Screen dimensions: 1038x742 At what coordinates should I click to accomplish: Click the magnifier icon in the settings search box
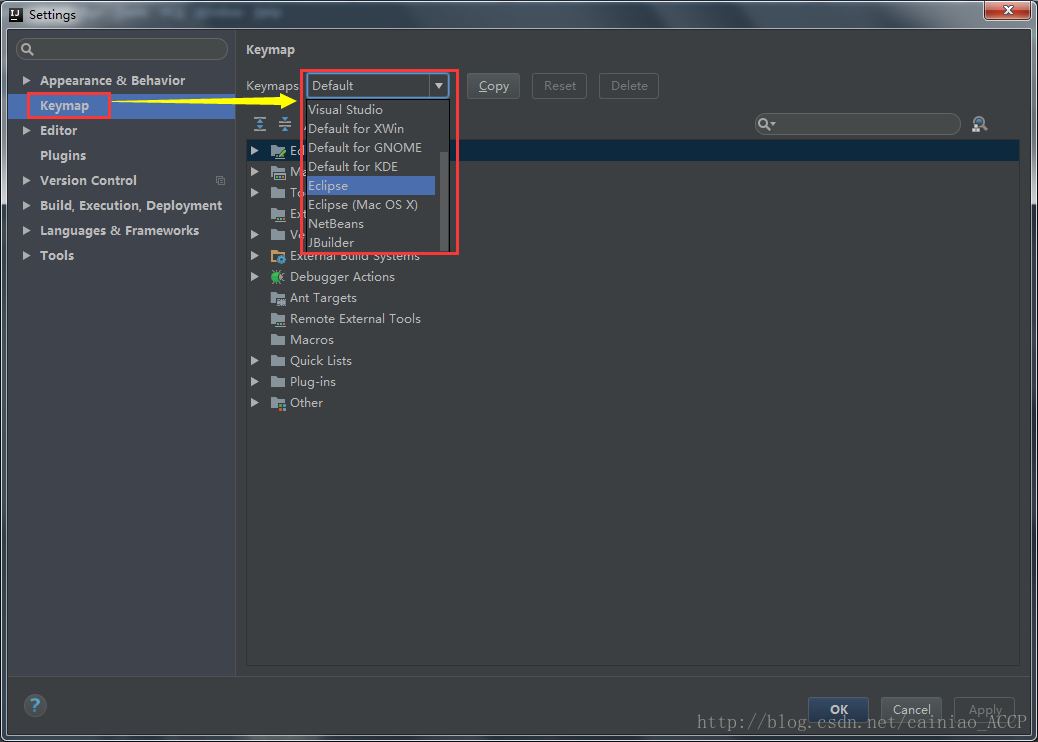coord(27,49)
